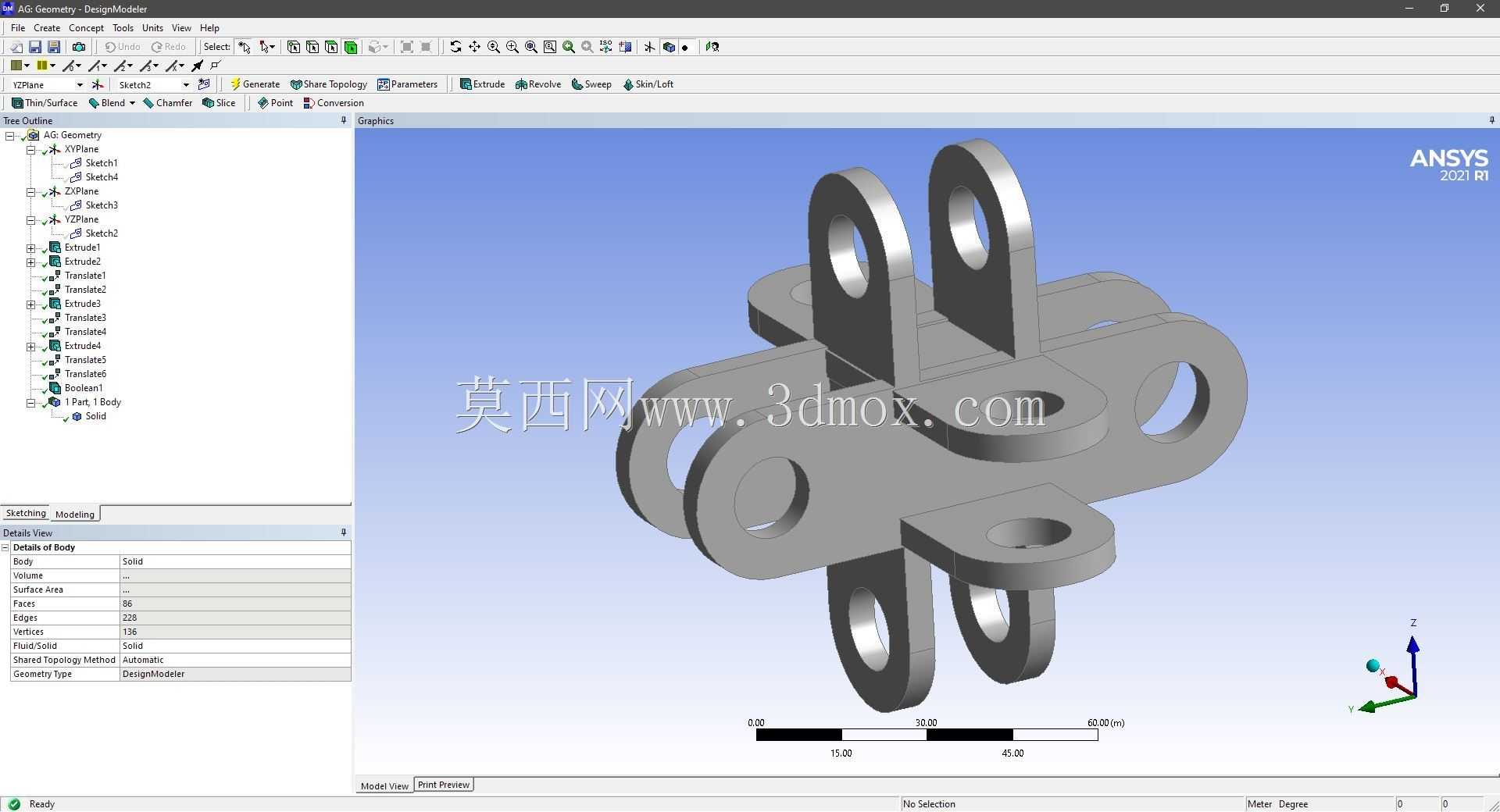This screenshot has height=812, width=1500.
Task: Click the Extrude feature button
Action: click(x=482, y=84)
